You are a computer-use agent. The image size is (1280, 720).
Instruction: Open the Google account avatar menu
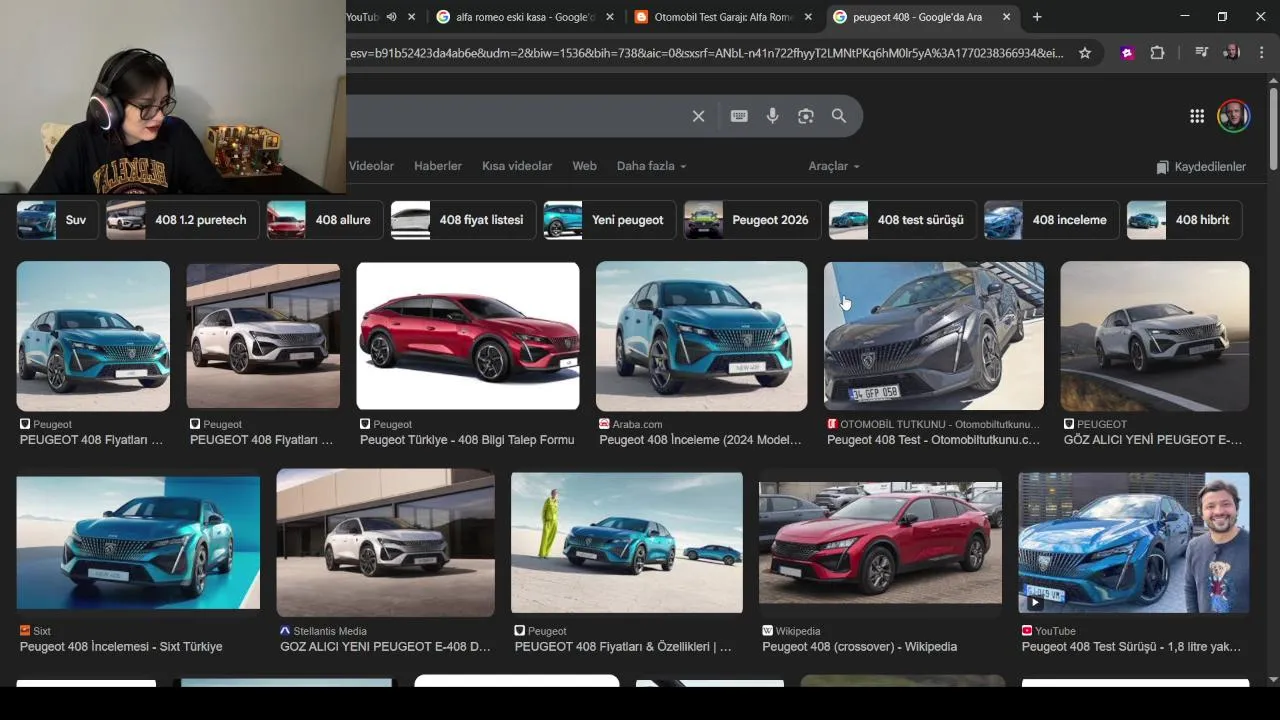point(1234,116)
